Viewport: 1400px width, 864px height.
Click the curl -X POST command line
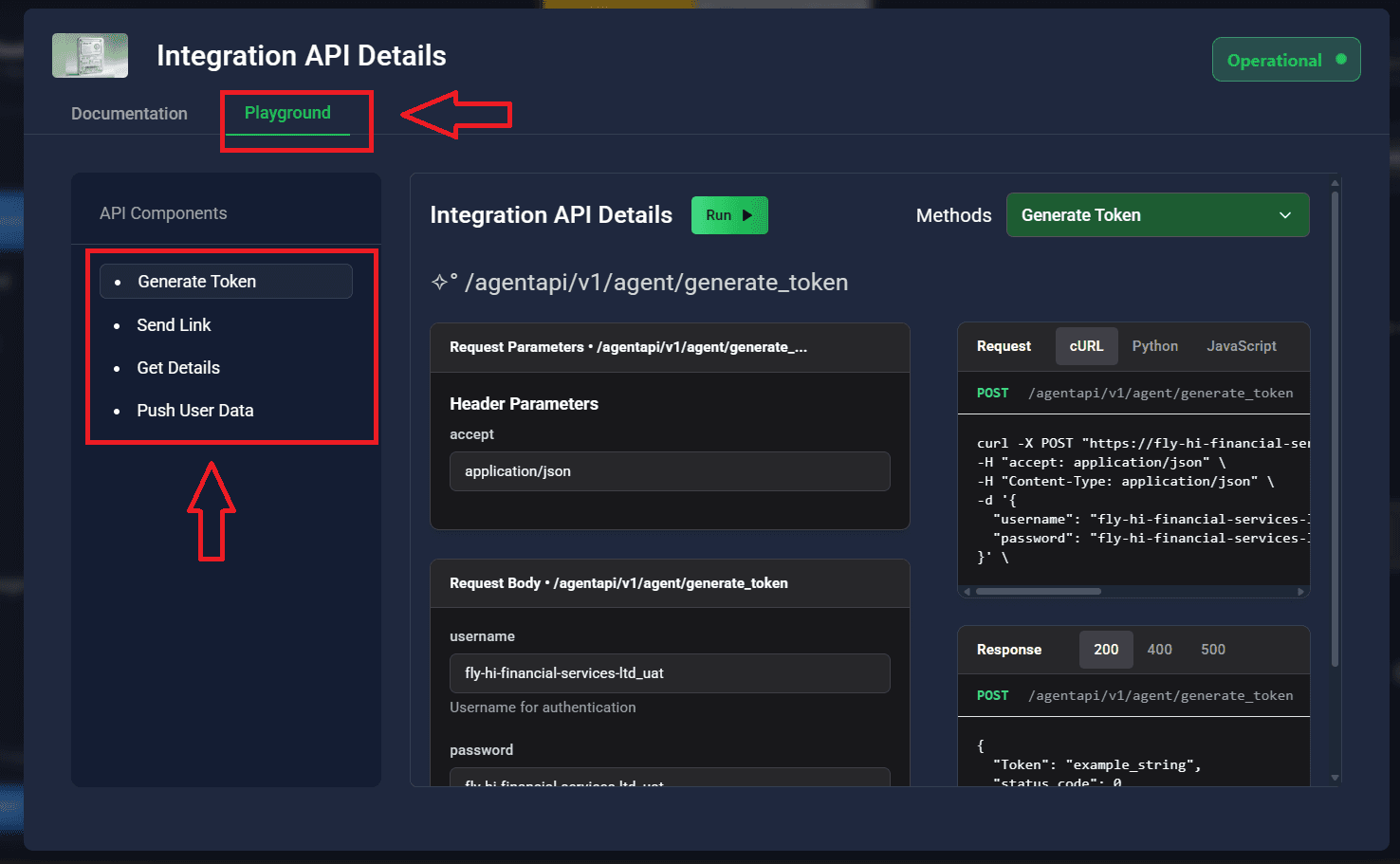pos(1143,443)
